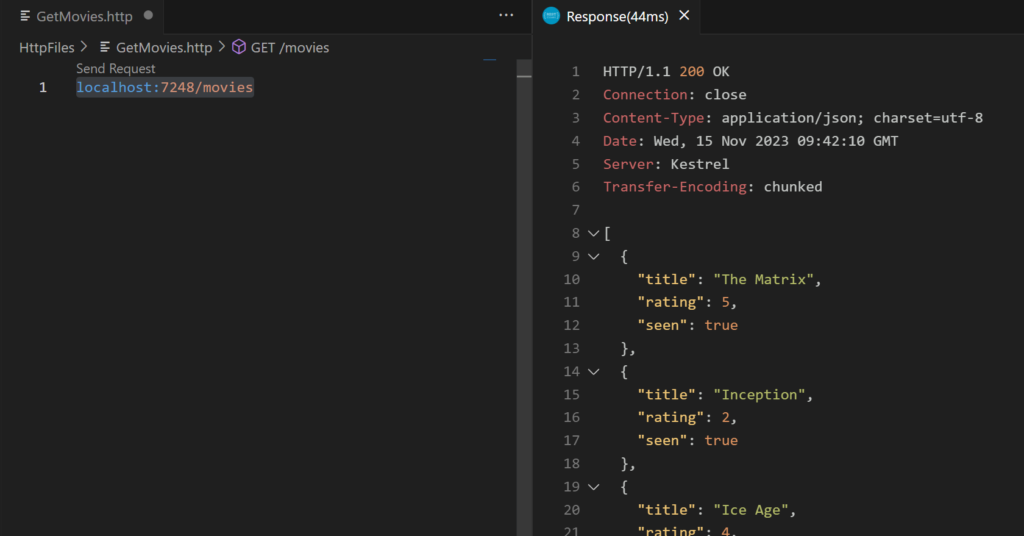Fold the Ice Age object at line 19
The width and height of the screenshot is (1024, 536).
coord(594,486)
